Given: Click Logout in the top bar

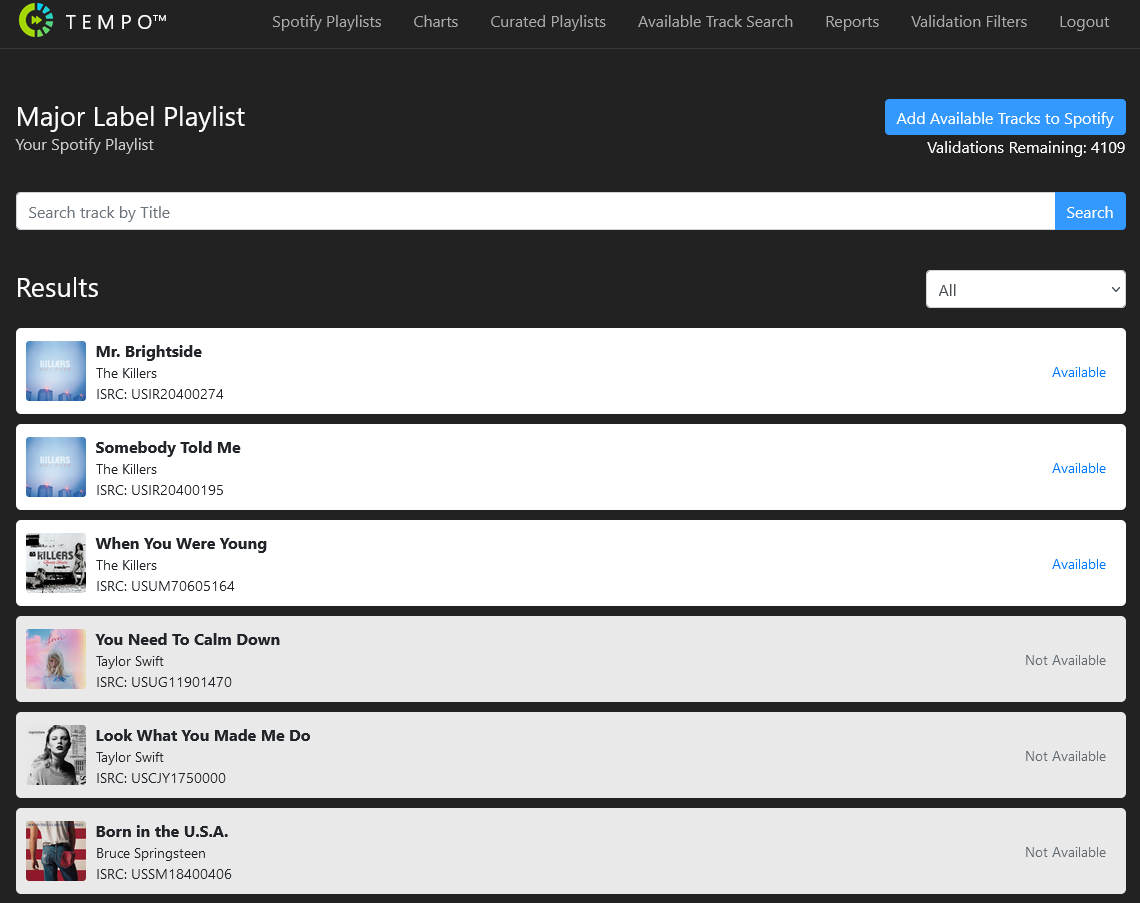Looking at the screenshot, I should point(1084,22).
